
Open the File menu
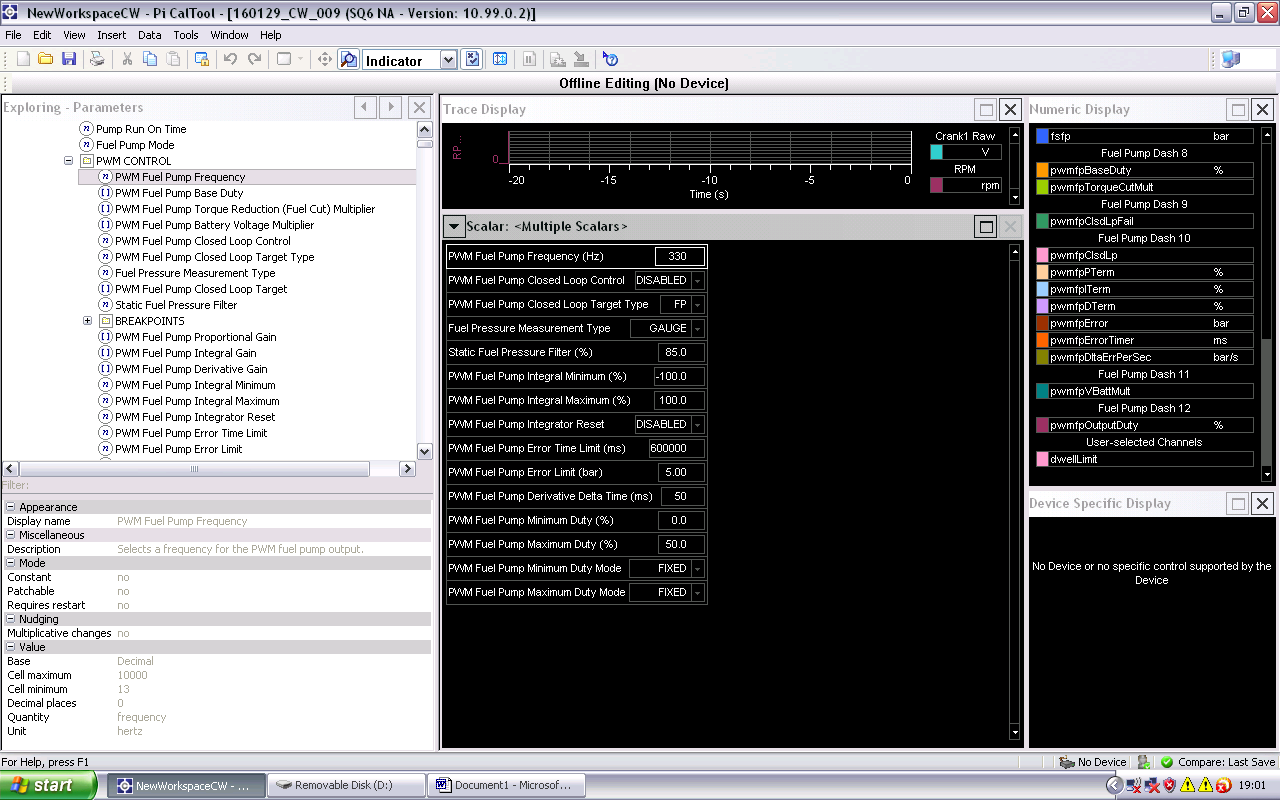tap(13, 35)
